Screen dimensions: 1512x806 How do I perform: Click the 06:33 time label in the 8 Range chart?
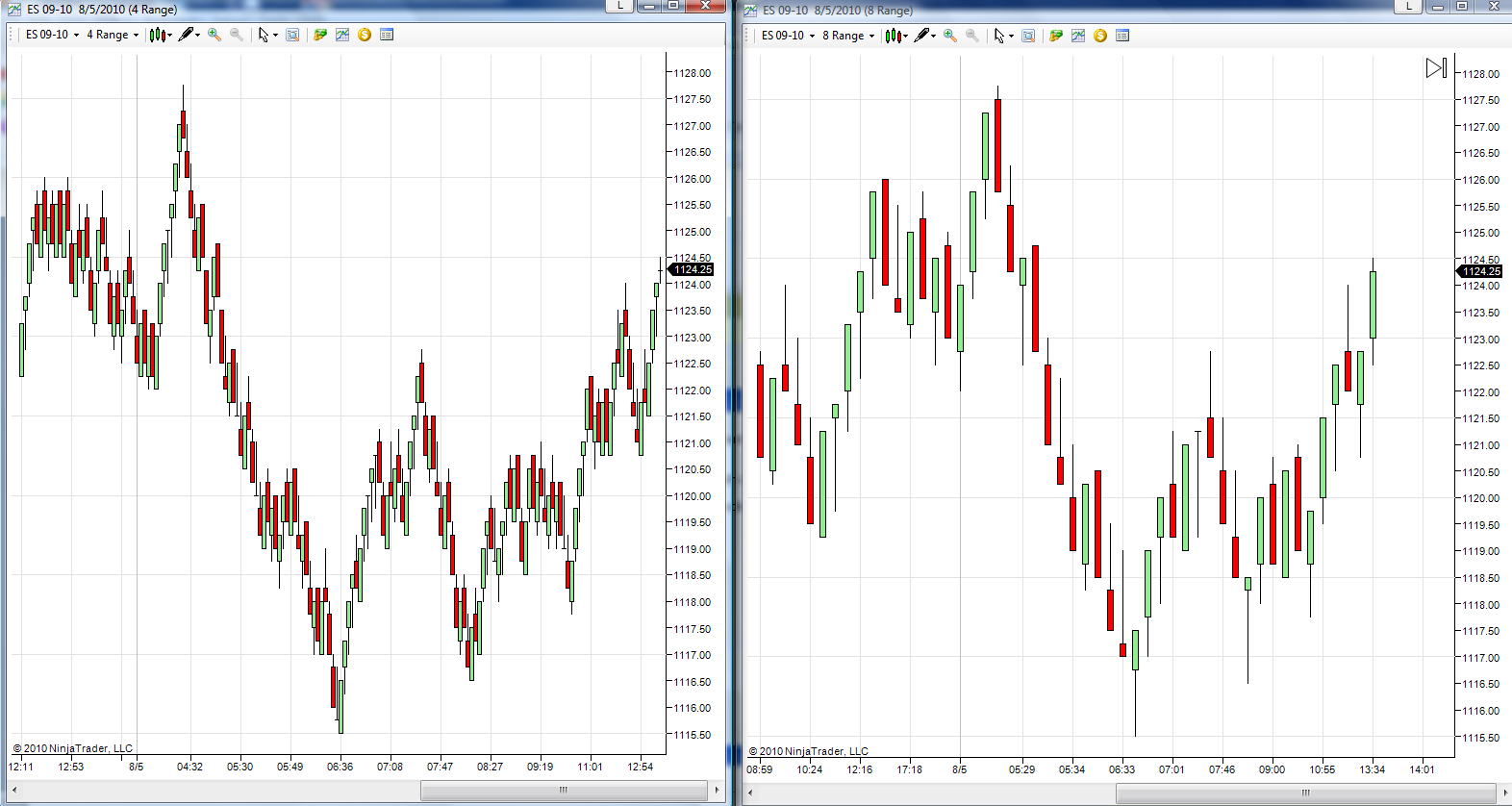pos(1121,769)
